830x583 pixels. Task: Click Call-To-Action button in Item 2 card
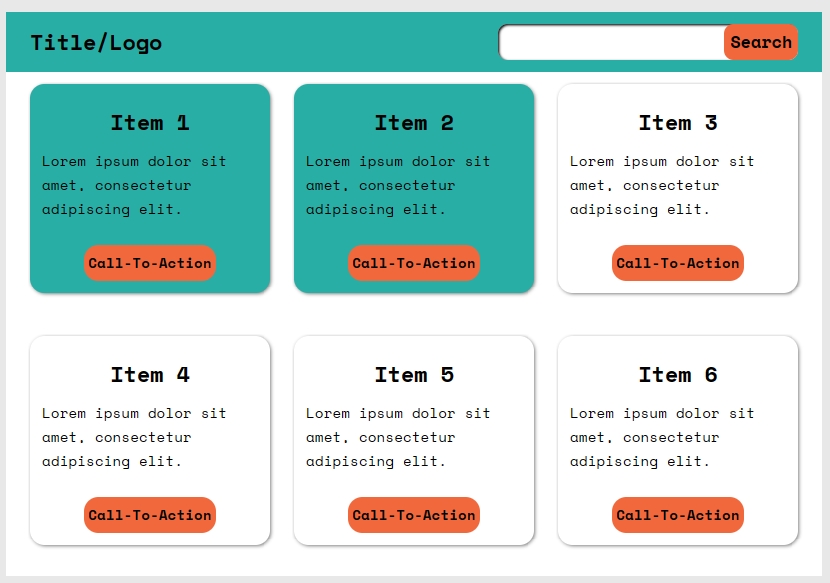(414, 263)
